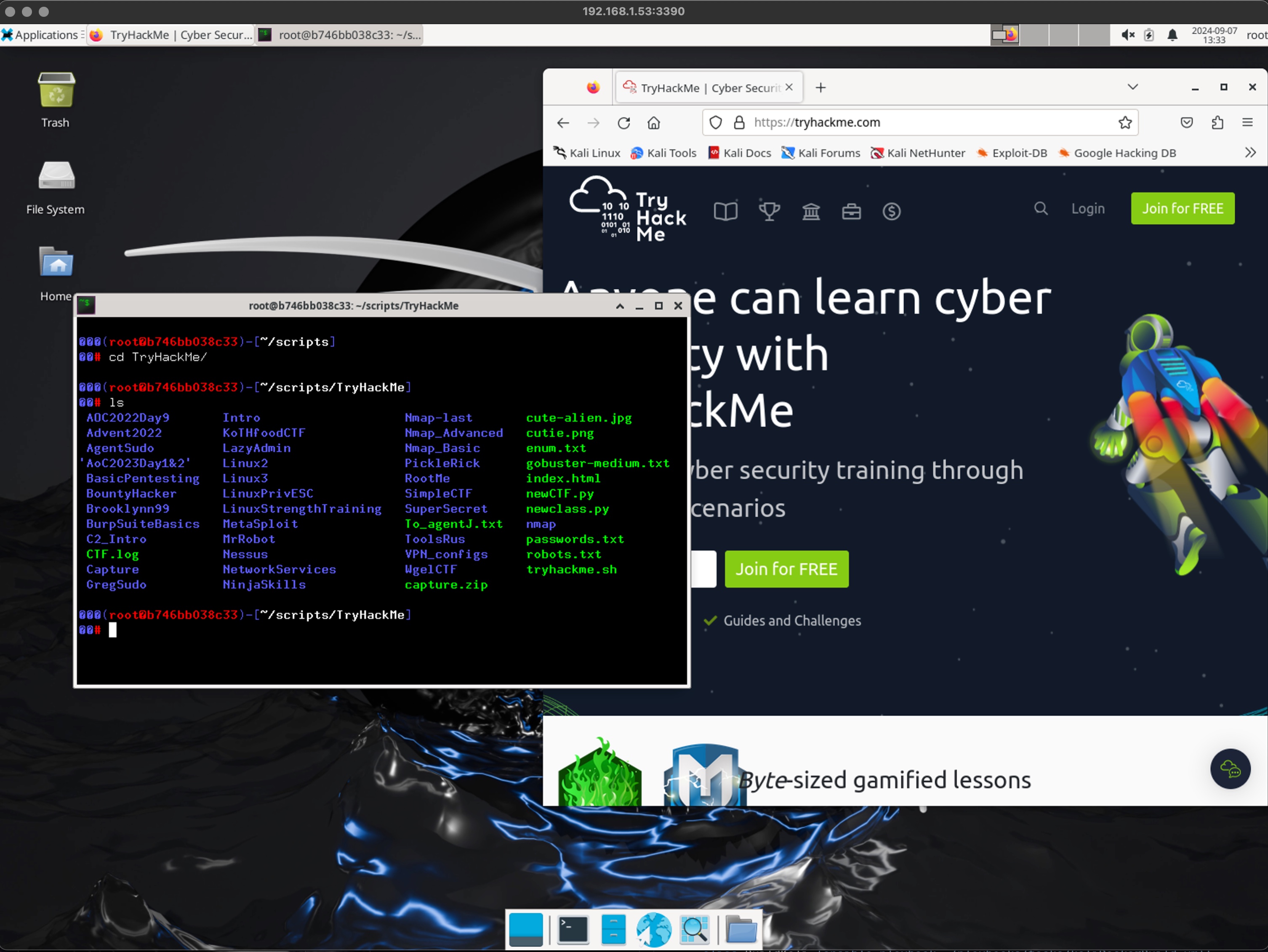Screen dimensions: 1268x952
Task: Open the Kali Docs bookmark
Action: [740, 153]
